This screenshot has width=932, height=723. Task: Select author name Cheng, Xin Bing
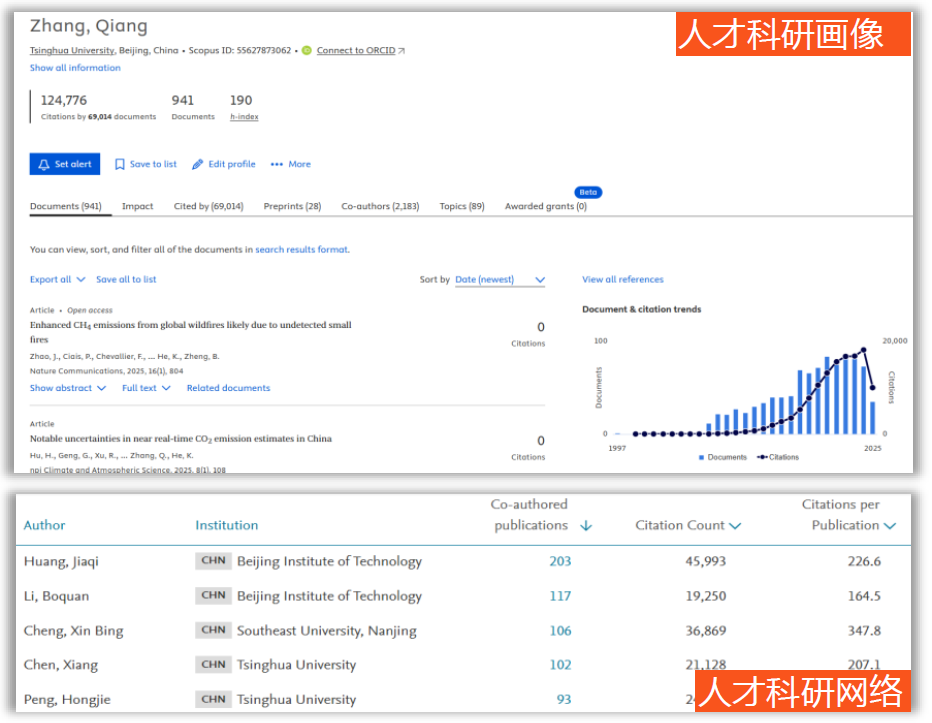(x=74, y=631)
